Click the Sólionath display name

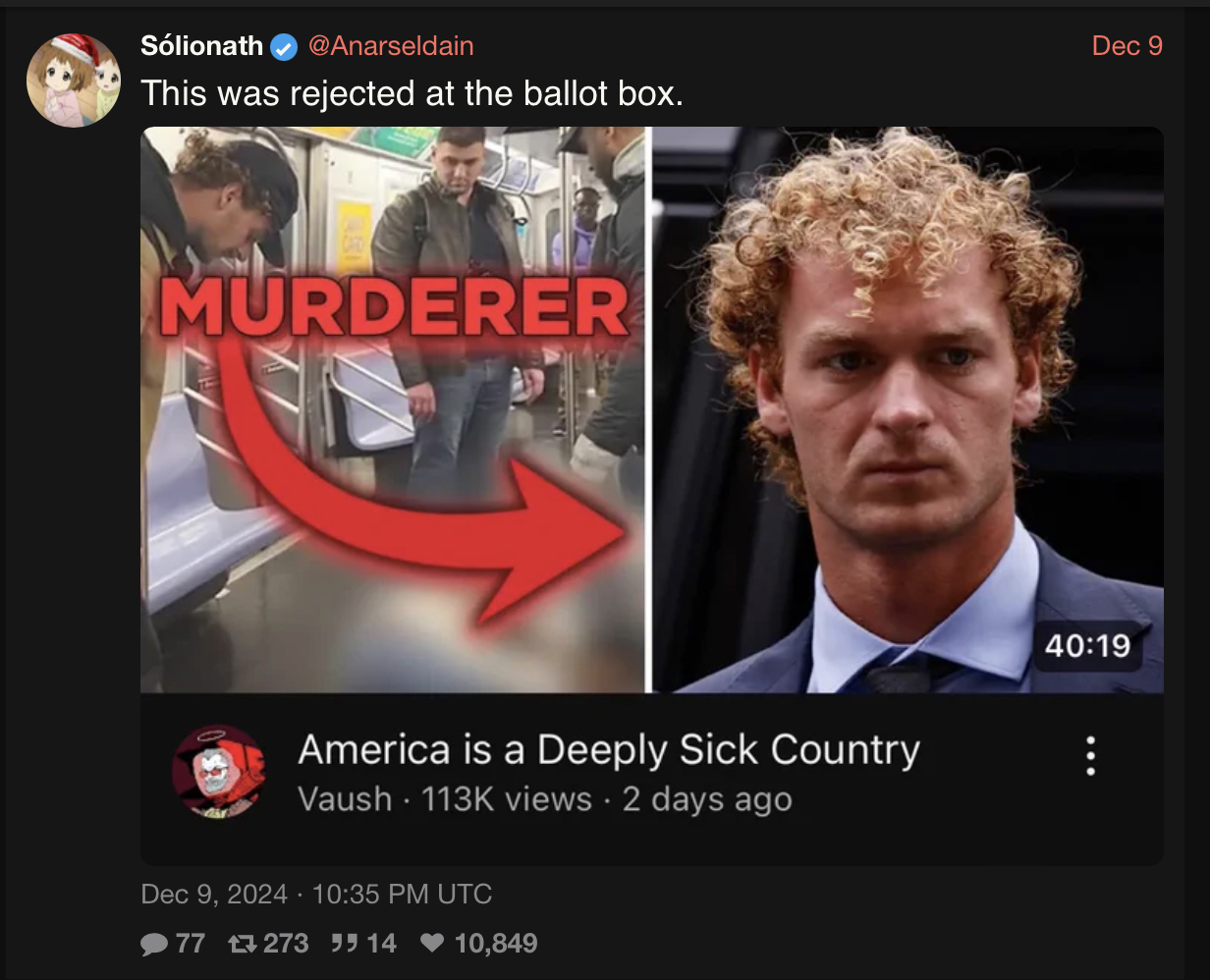(x=201, y=45)
